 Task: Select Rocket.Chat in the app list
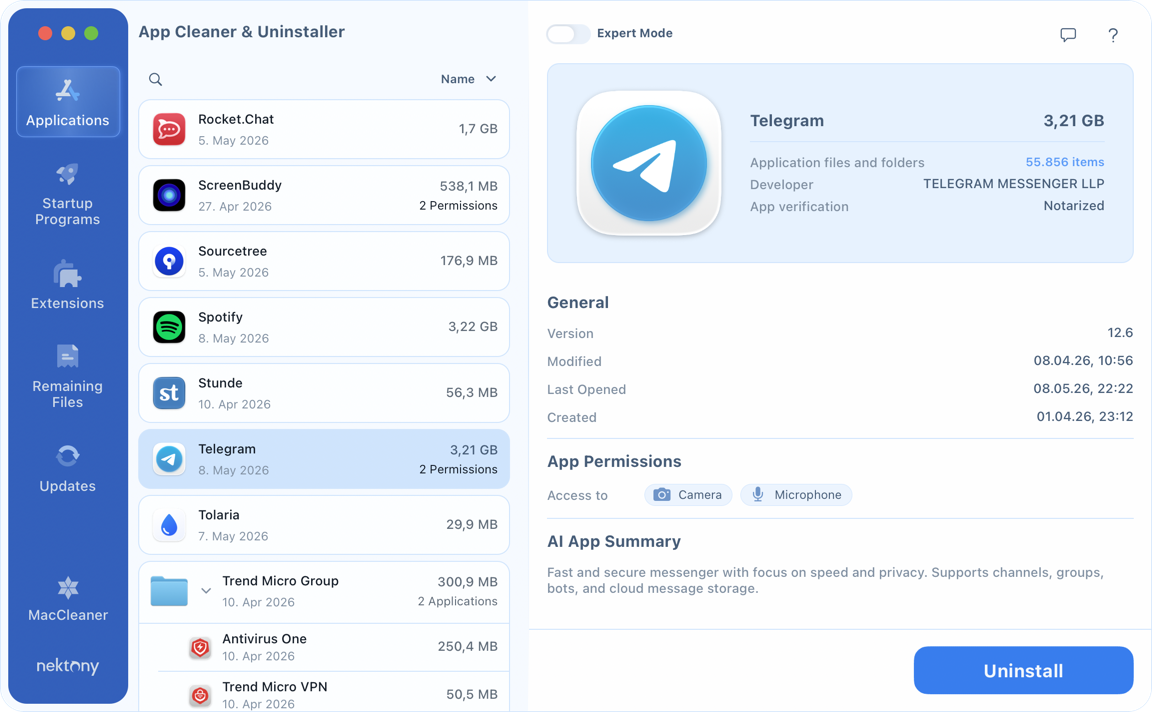(x=324, y=129)
